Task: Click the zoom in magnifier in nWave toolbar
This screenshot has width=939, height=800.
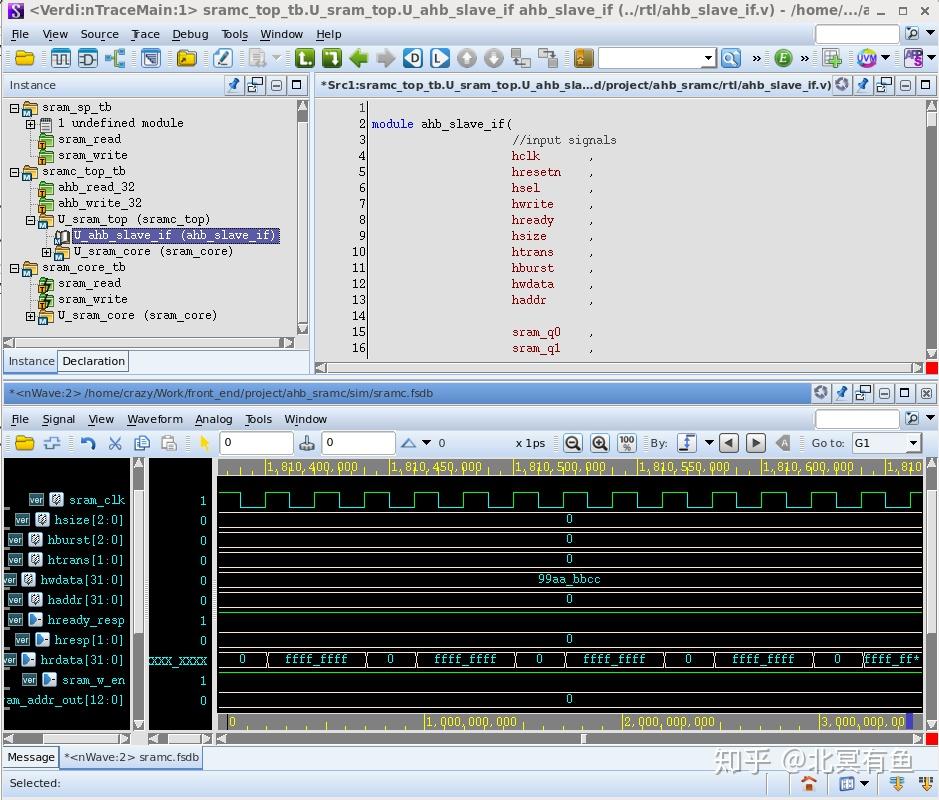Action: click(x=600, y=443)
